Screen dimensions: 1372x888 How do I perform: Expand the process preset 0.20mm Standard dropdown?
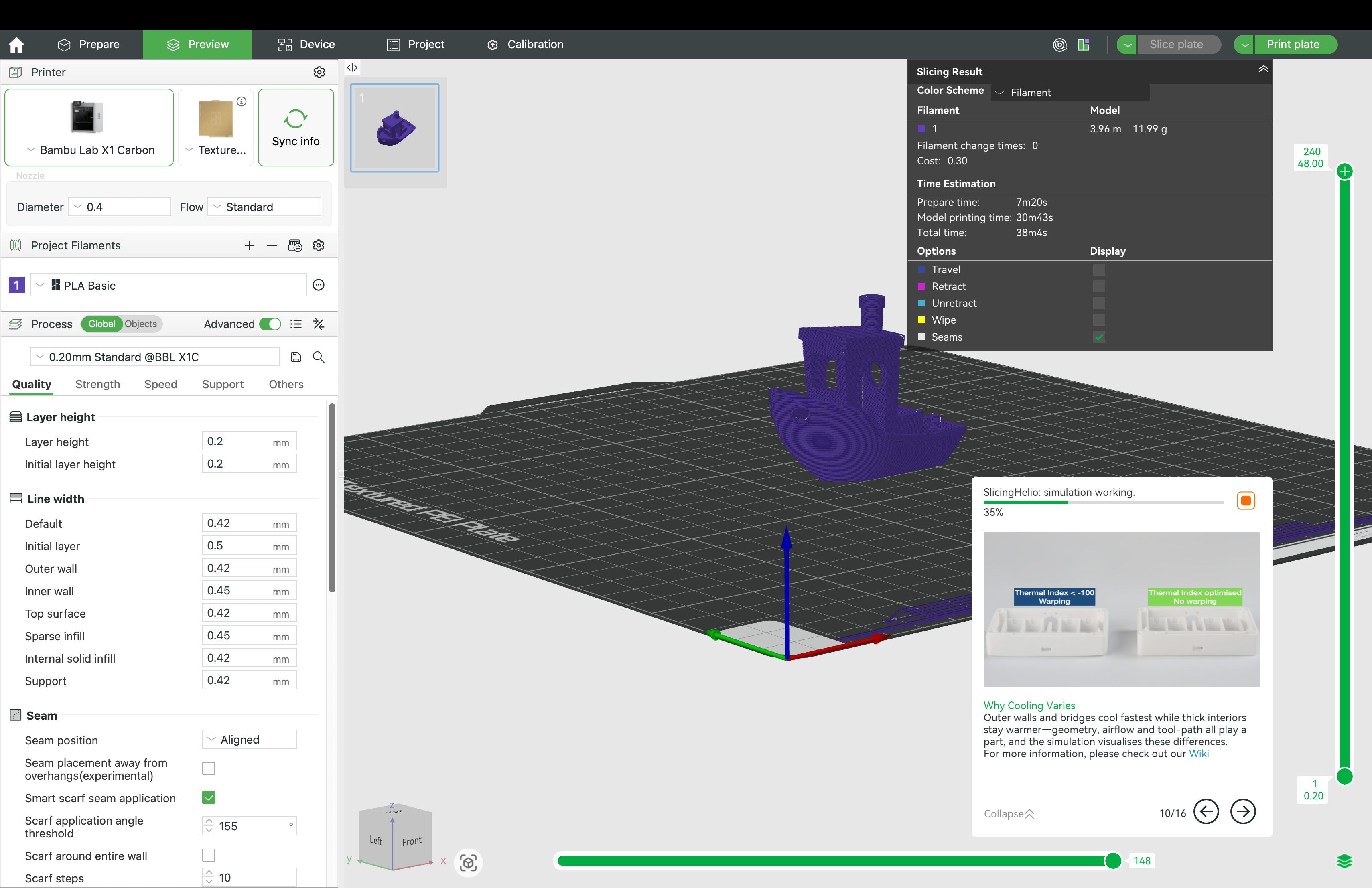pos(154,357)
